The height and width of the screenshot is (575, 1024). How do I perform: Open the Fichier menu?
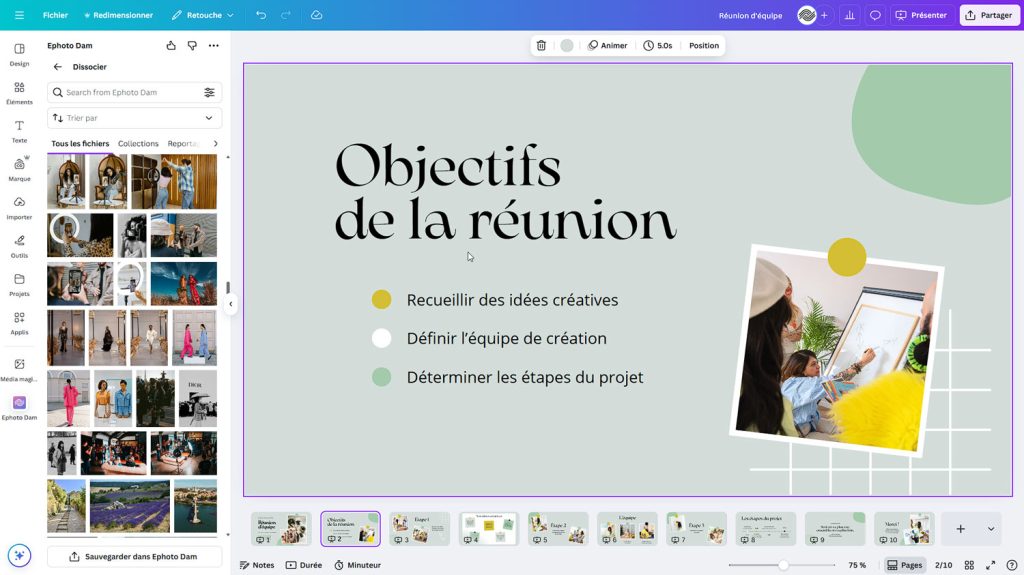[55, 16]
